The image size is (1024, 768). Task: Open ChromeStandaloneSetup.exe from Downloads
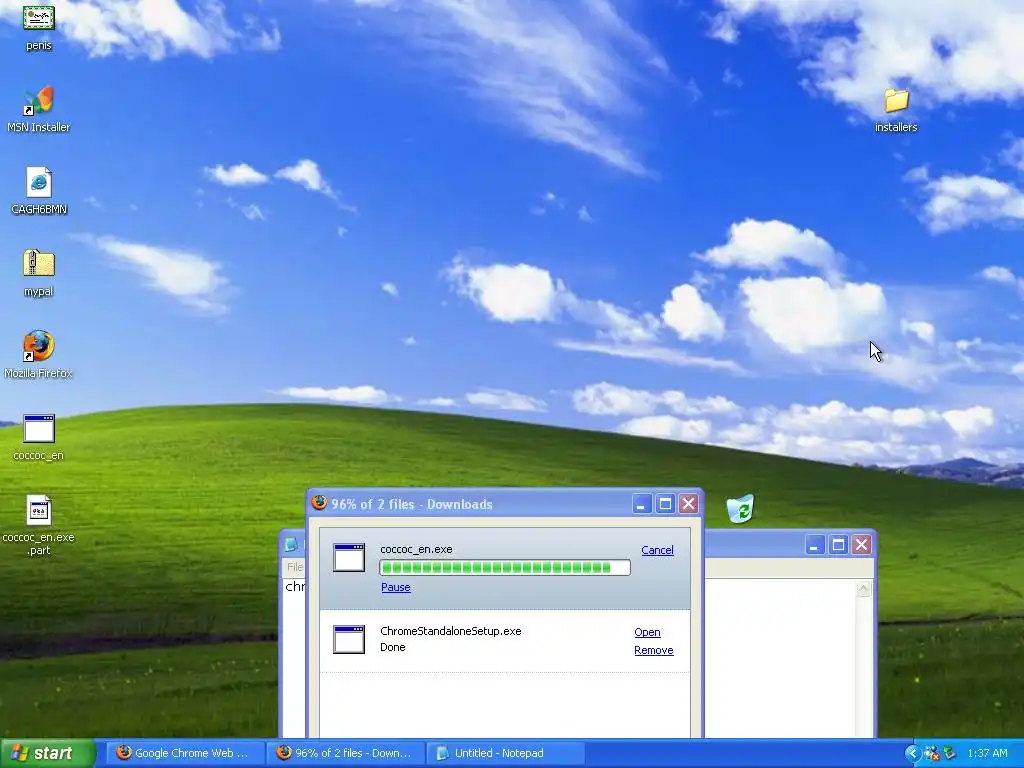[x=647, y=632]
